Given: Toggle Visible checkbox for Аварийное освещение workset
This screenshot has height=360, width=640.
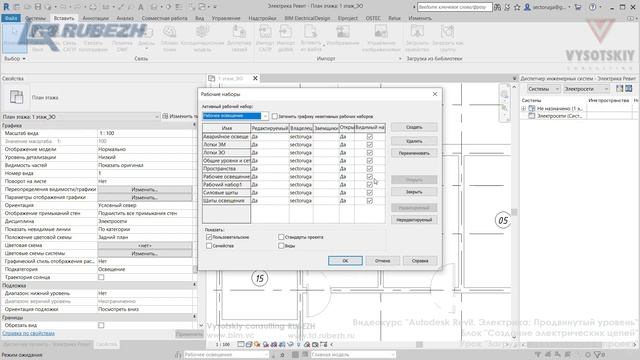Looking at the screenshot, I should coord(369,137).
